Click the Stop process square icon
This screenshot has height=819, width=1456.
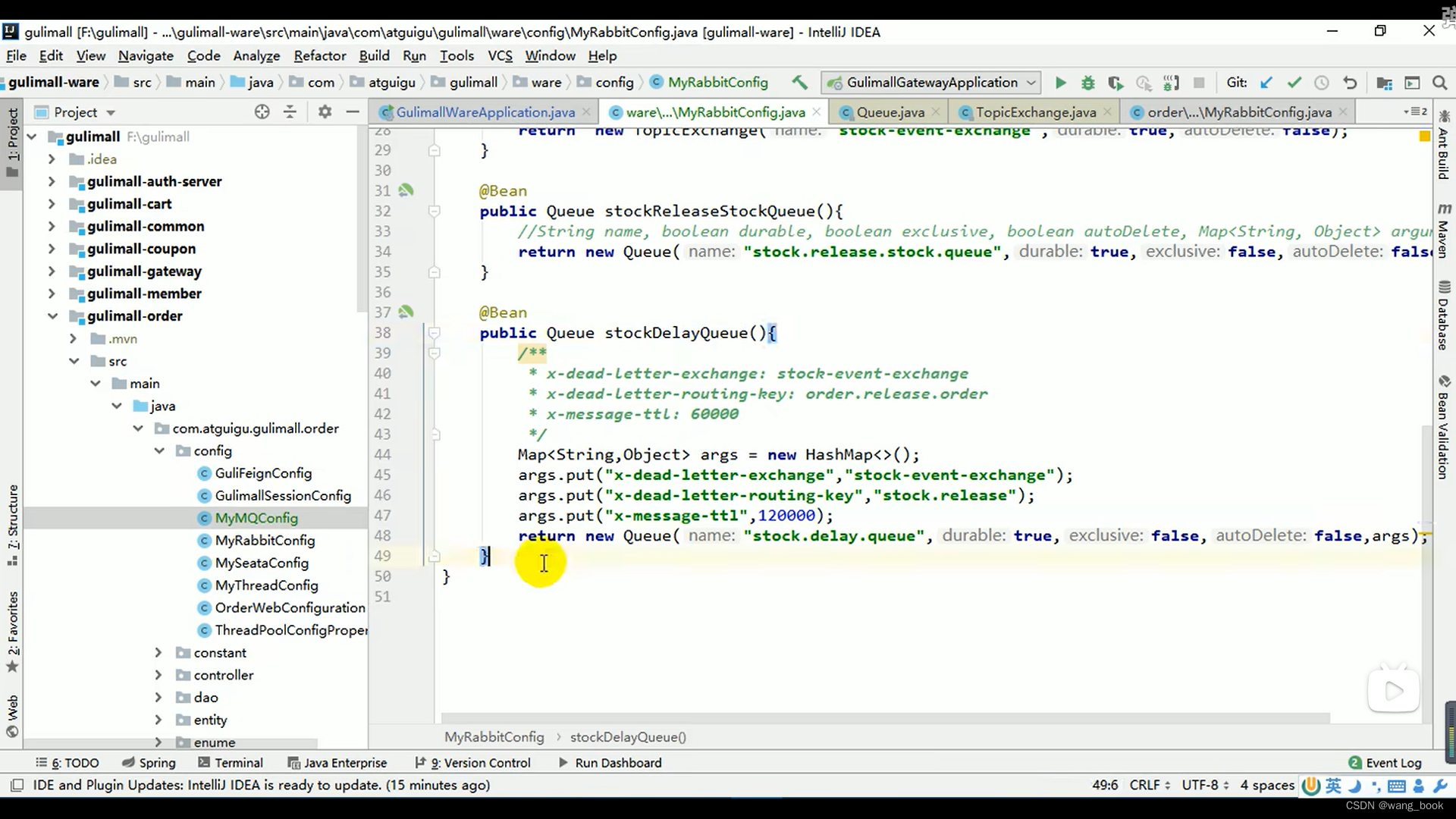tap(1199, 83)
